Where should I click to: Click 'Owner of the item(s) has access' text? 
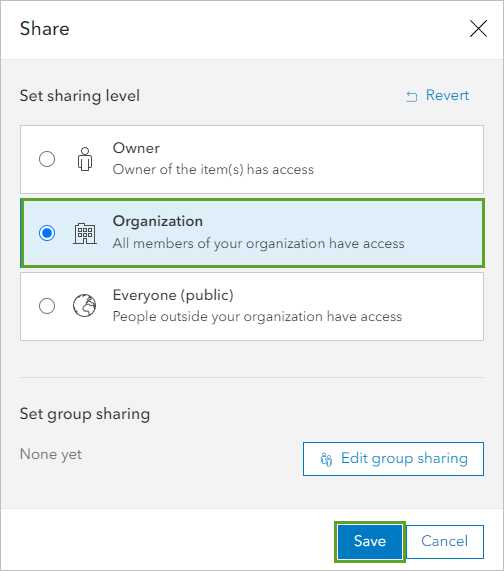pos(213,169)
